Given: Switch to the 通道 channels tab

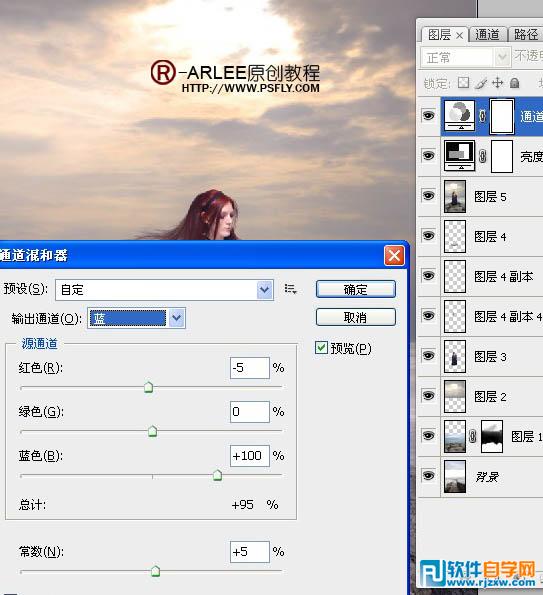Looking at the screenshot, I should point(488,35).
